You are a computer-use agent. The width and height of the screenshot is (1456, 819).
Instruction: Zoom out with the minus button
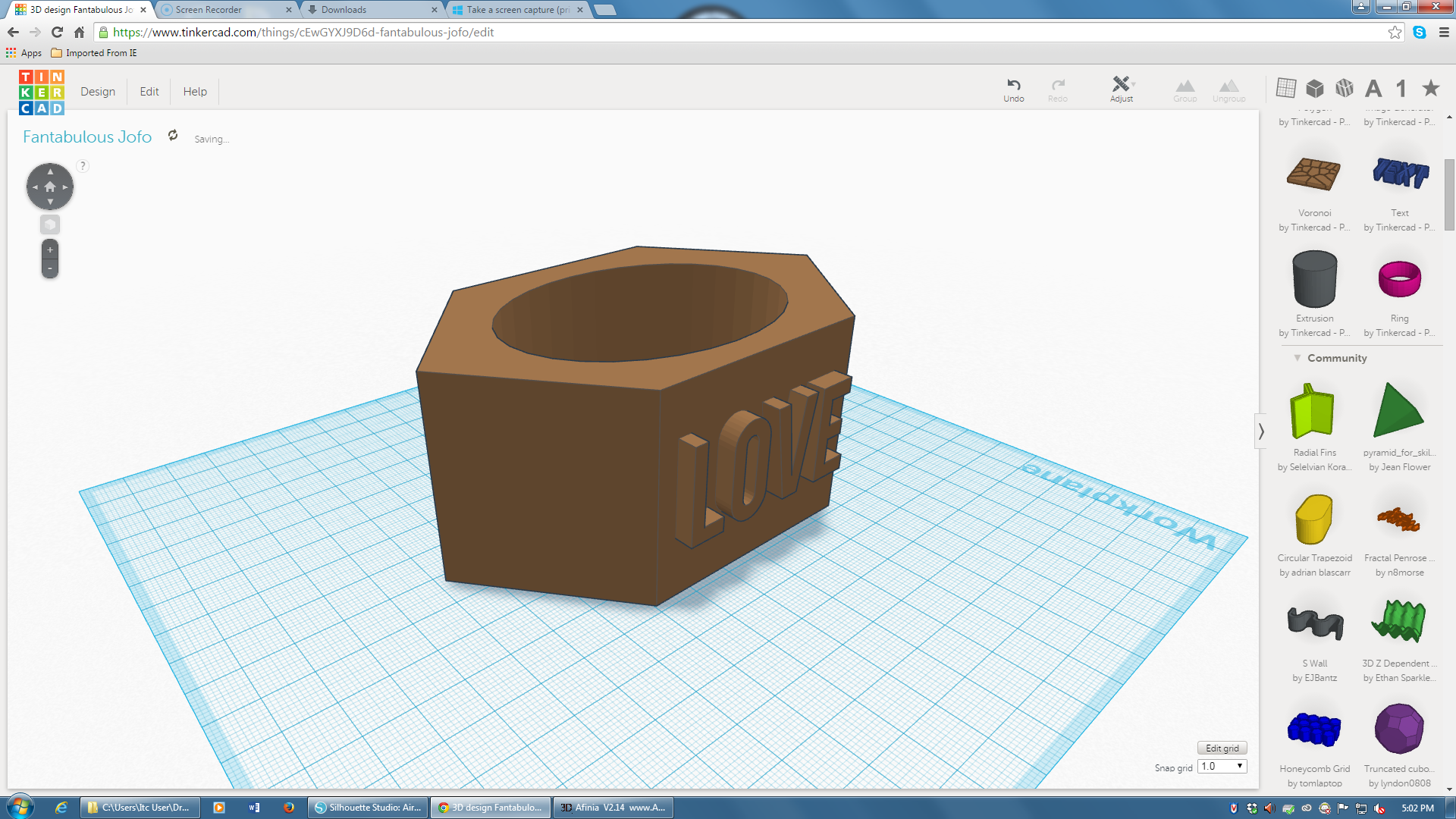coord(50,268)
